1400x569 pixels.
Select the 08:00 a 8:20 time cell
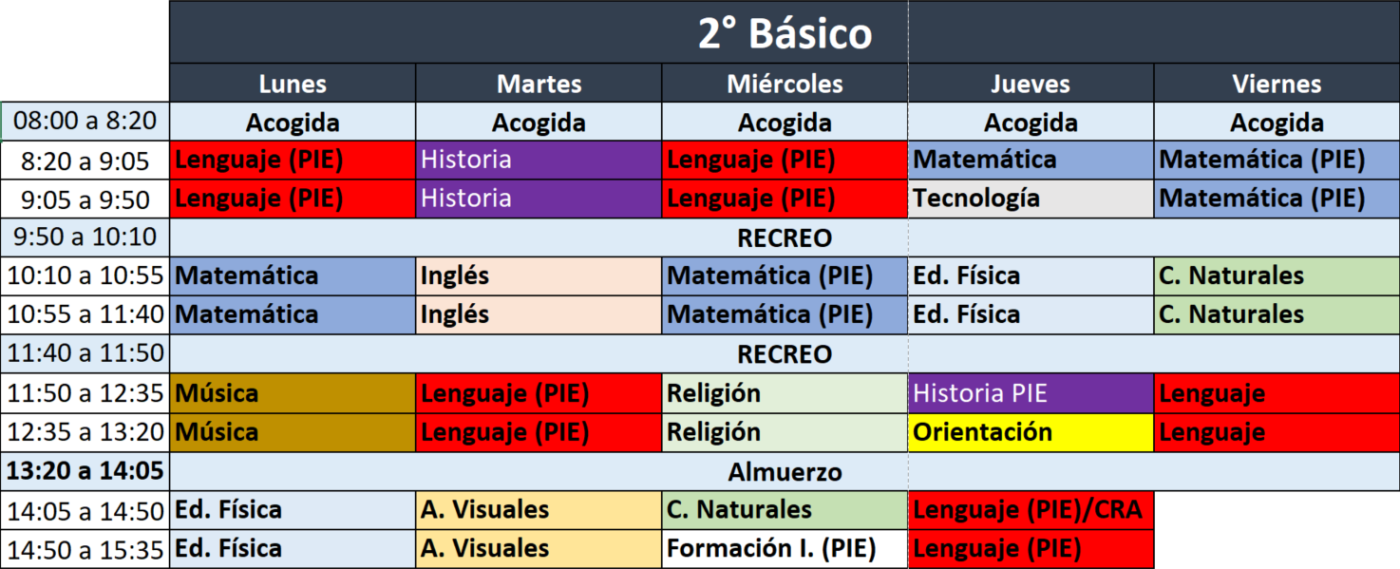tap(85, 123)
